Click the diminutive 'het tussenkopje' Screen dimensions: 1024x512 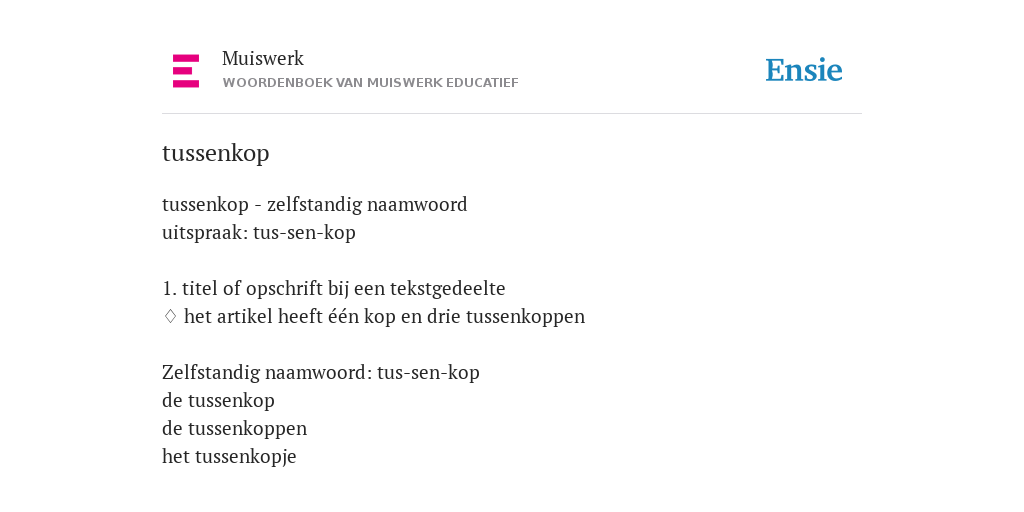coord(229,456)
